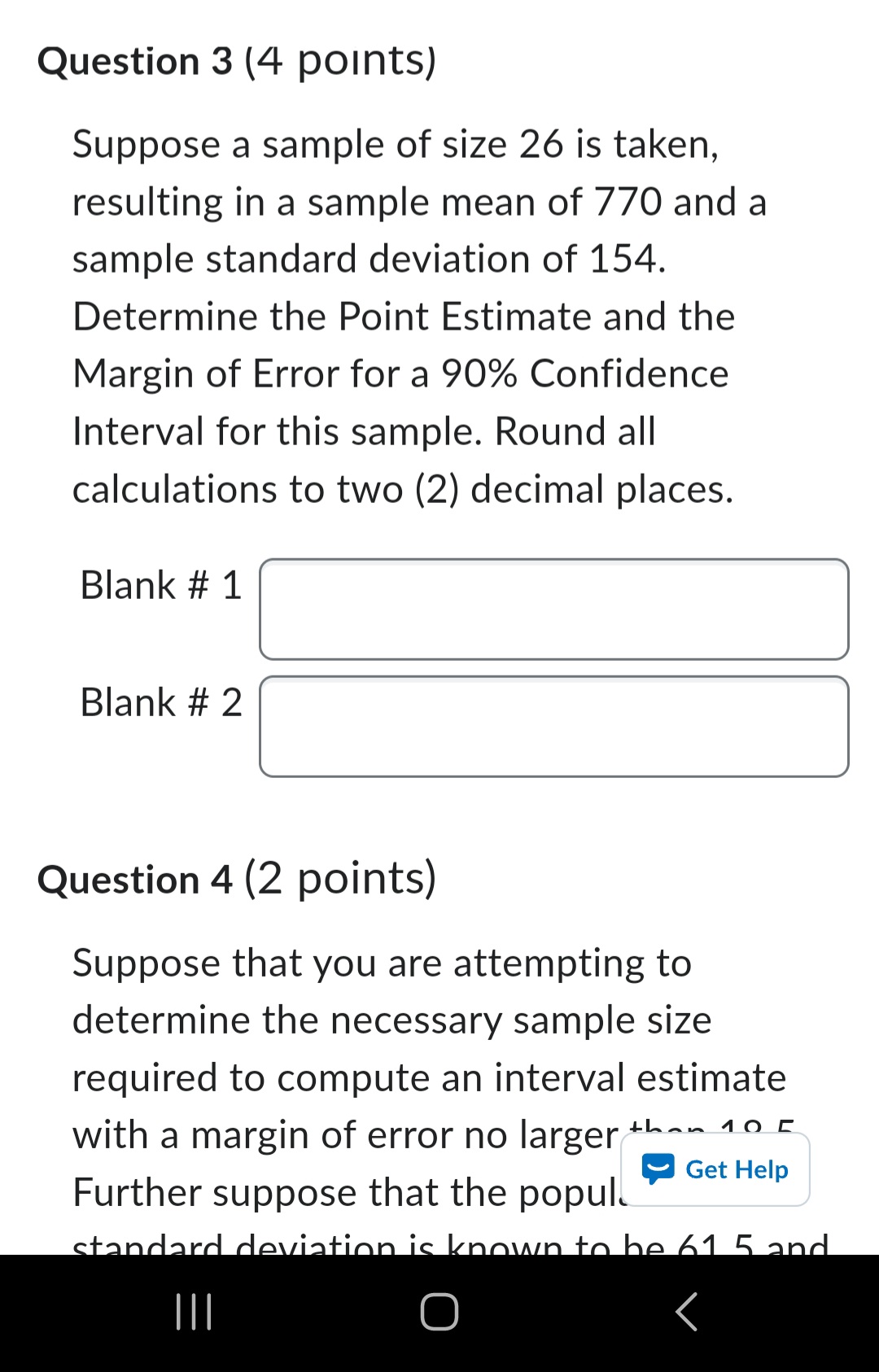Image resolution: width=879 pixels, height=1372 pixels.
Task: Tap the Android back arrow icon
Action: point(686,1312)
